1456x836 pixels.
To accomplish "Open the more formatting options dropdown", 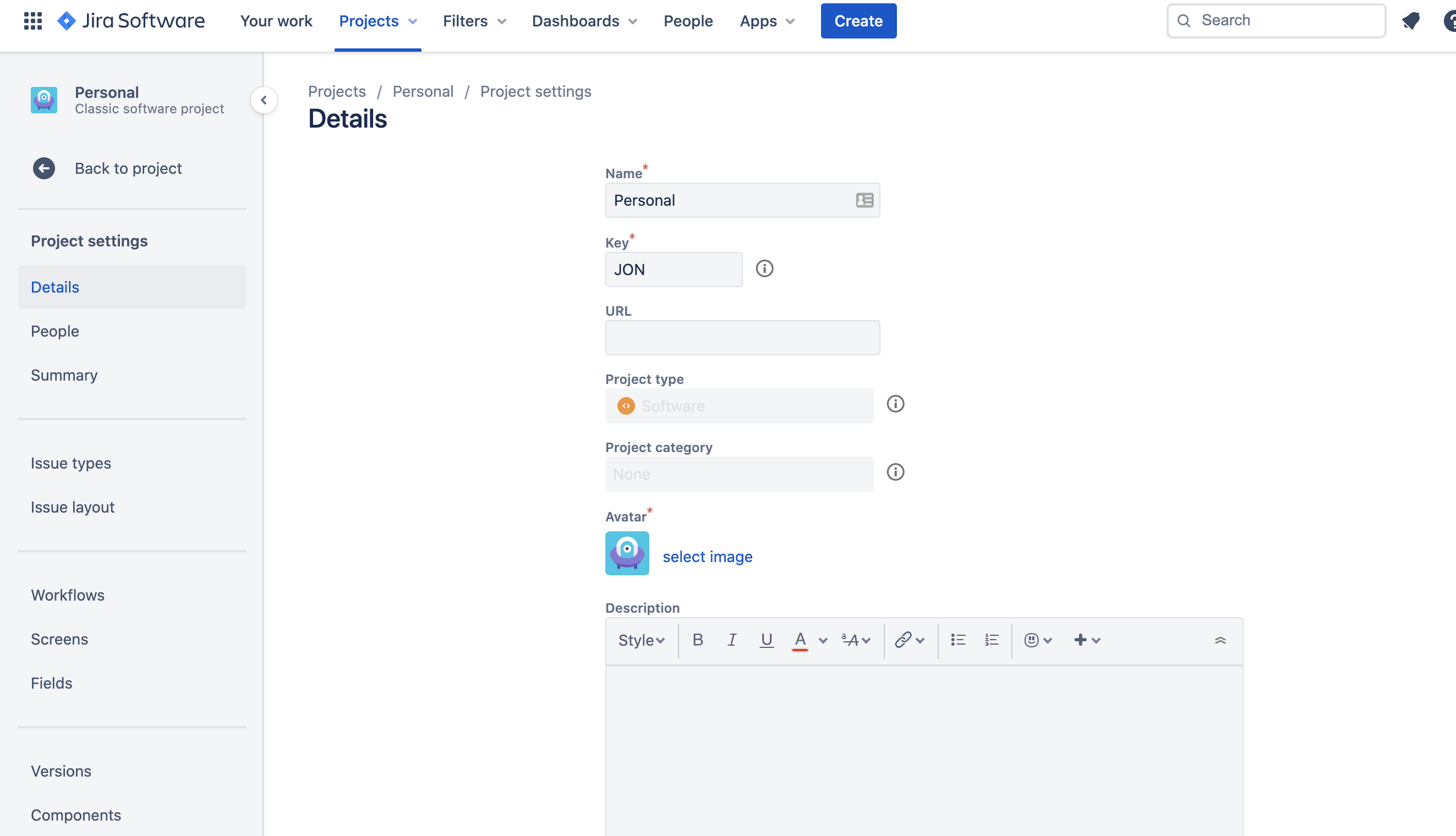I will (x=855, y=640).
